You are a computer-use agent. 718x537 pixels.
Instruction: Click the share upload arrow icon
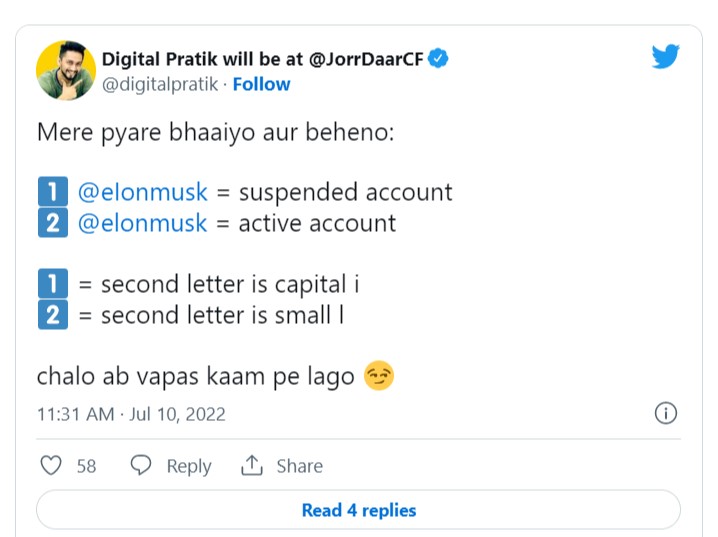coord(251,465)
